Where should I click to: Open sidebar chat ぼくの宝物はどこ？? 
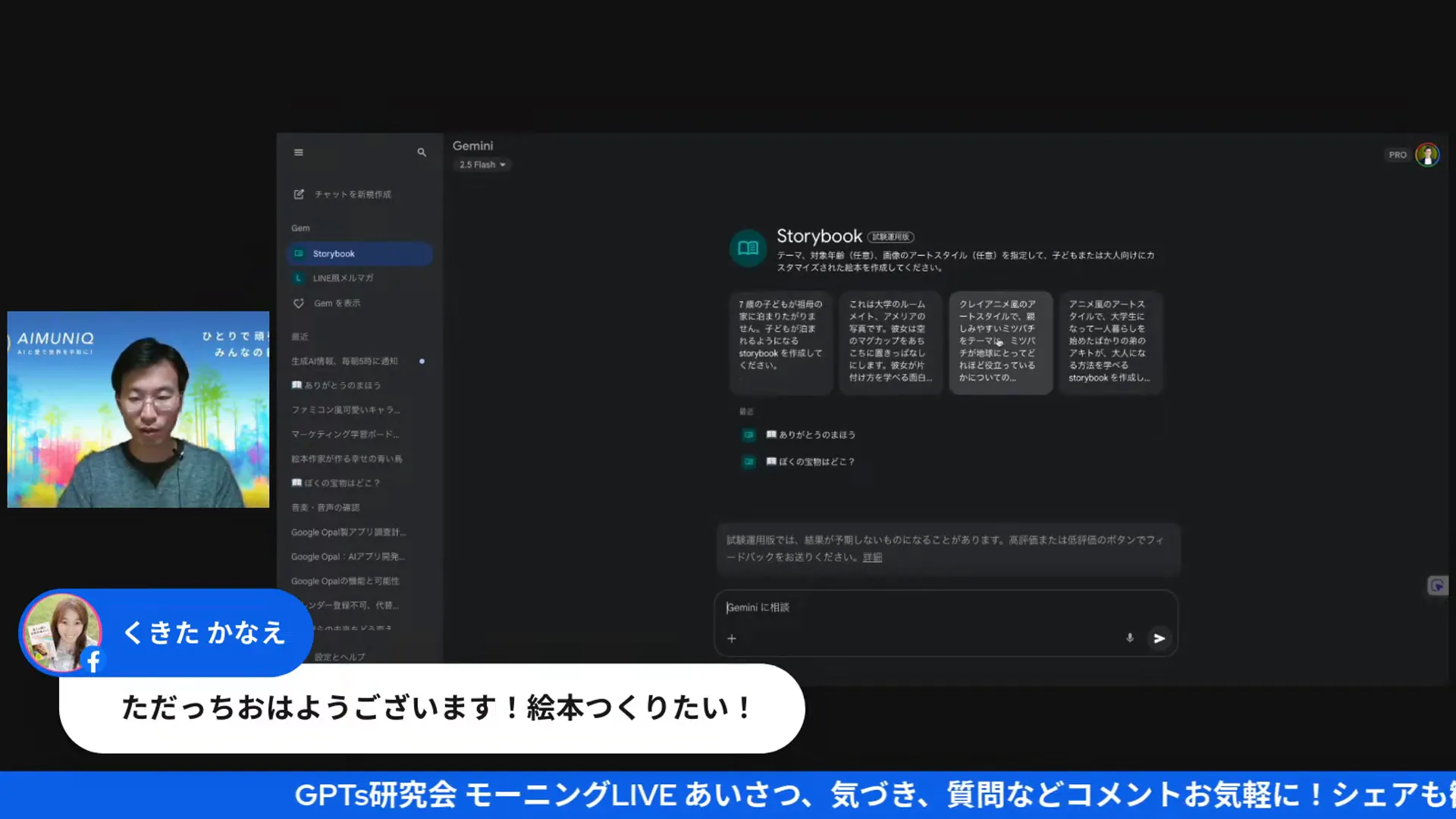click(335, 483)
